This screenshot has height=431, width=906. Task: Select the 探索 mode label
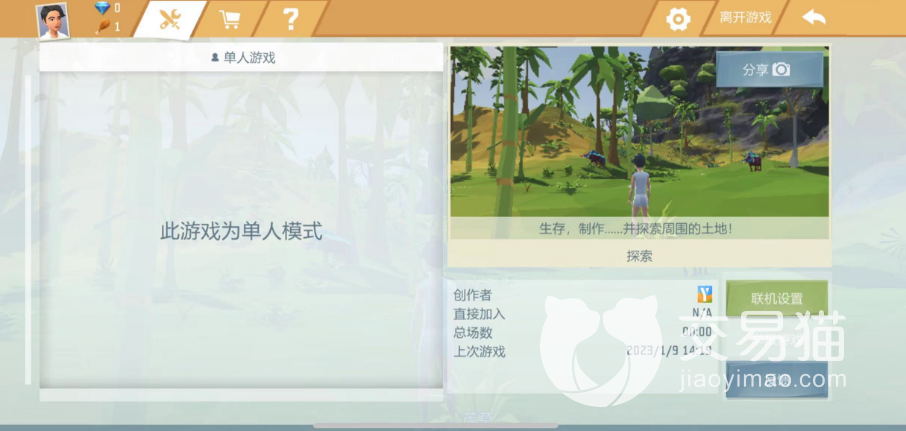point(639,256)
